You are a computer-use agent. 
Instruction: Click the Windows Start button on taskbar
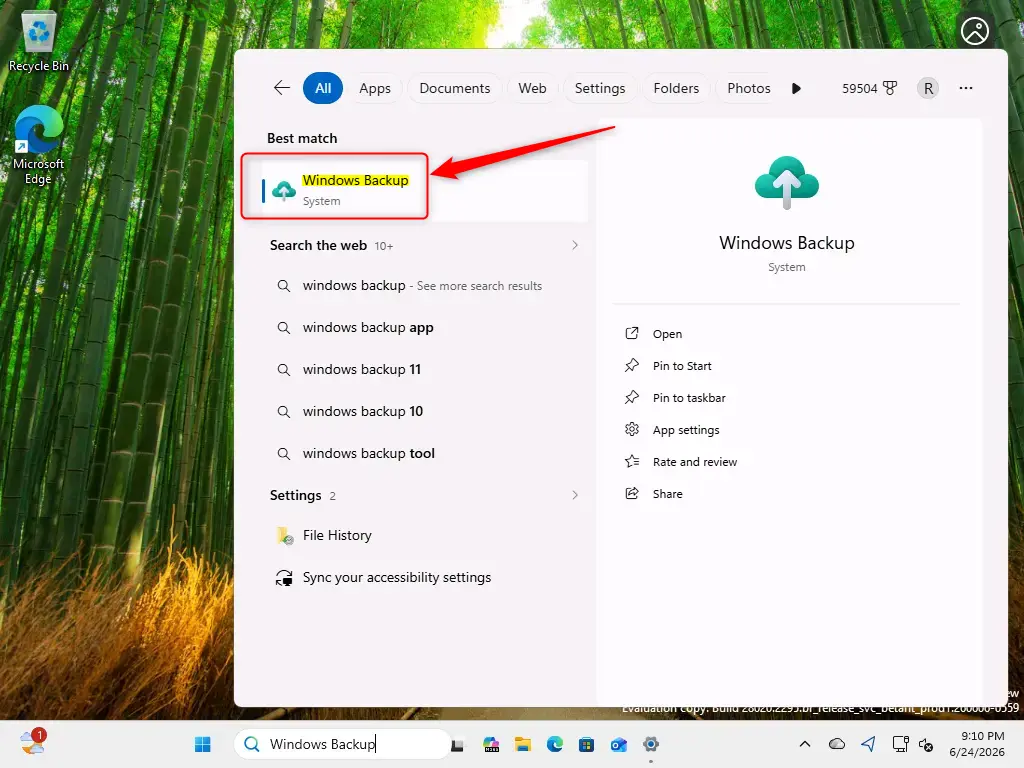tap(202, 744)
